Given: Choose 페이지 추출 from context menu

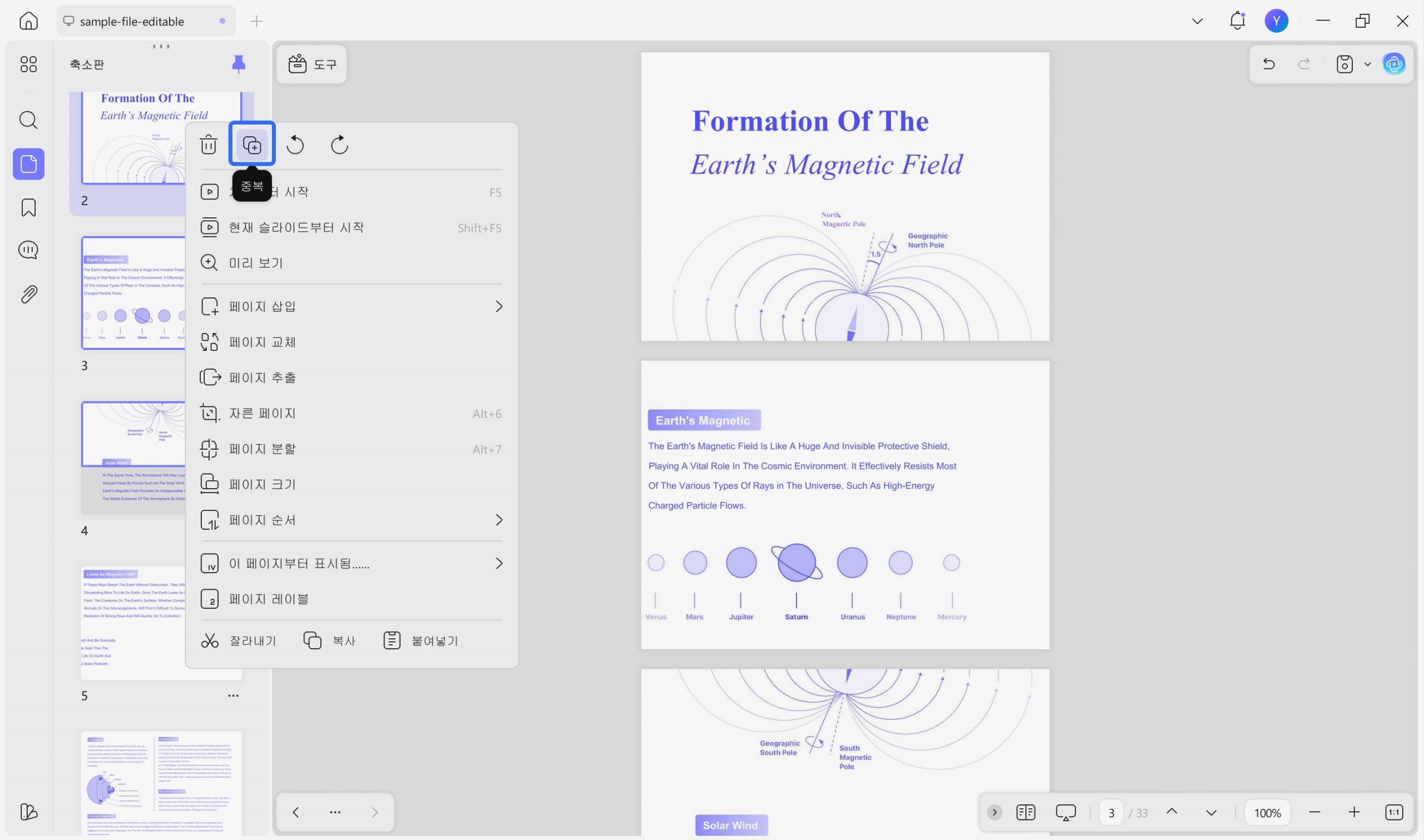Looking at the screenshot, I should pyautogui.click(x=352, y=377).
